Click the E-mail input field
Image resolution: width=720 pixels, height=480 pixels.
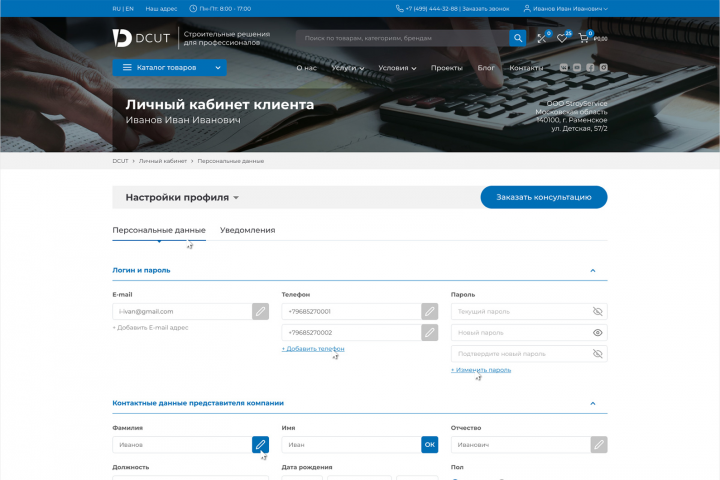[x=182, y=311]
